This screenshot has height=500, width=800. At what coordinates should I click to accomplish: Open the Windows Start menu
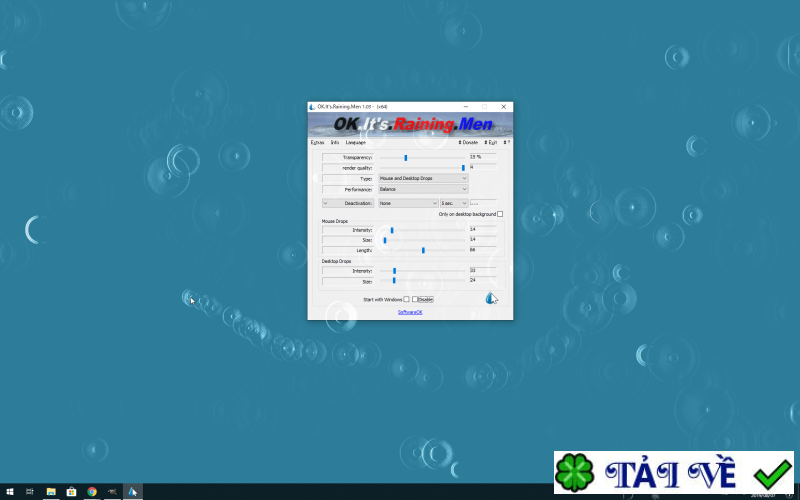tap(10, 492)
